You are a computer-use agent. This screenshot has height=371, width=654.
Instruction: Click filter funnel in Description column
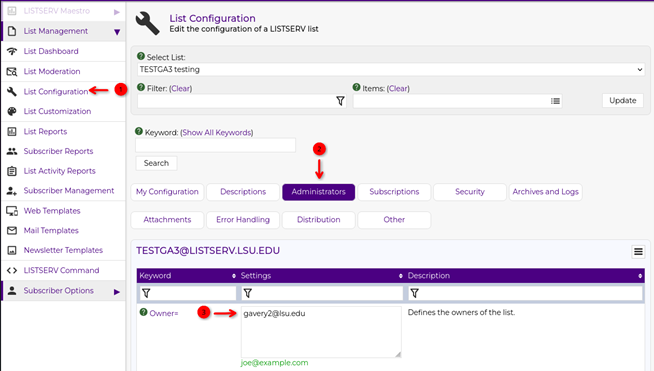click(414, 293)
